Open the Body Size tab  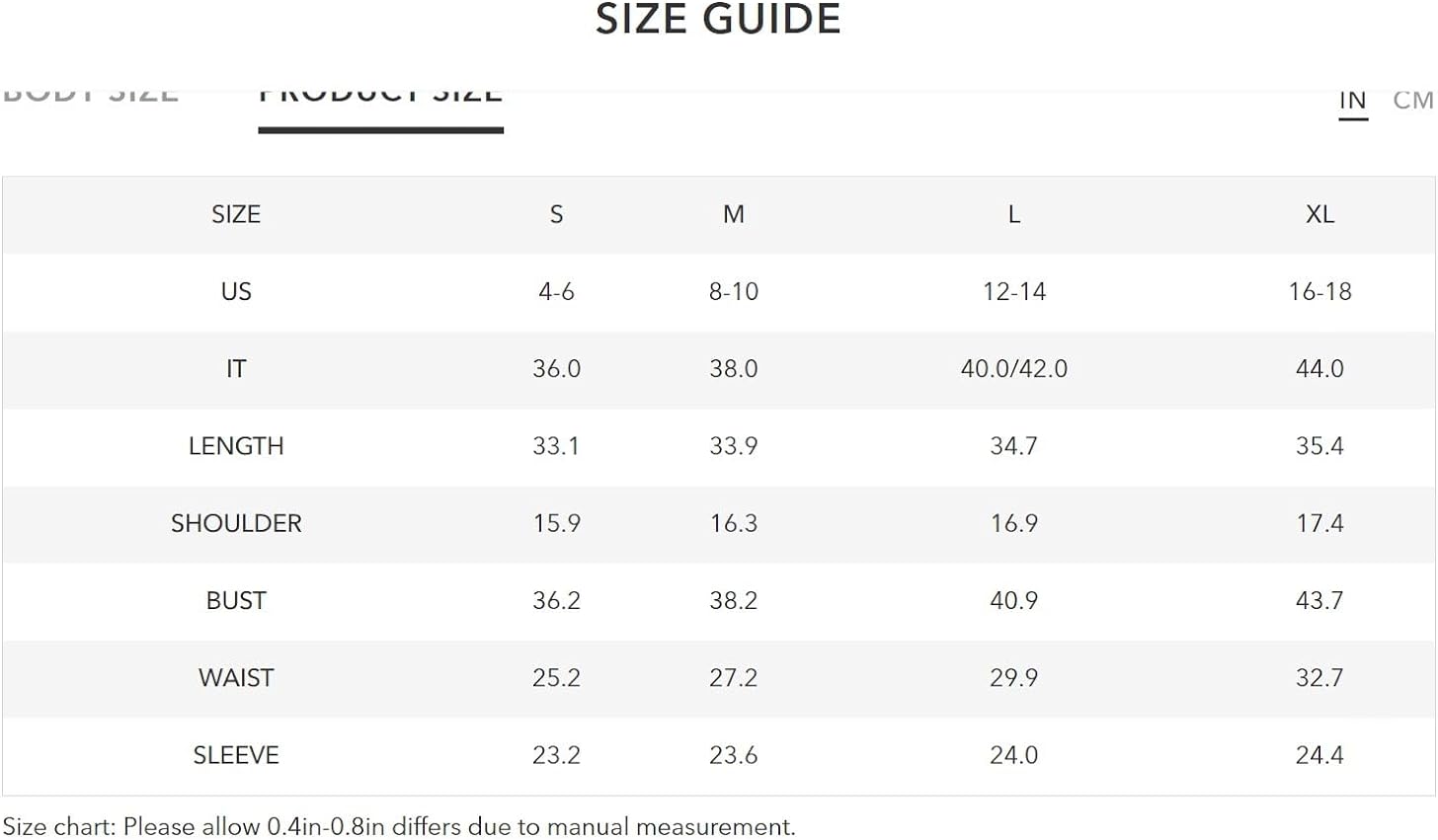click(90, 96)
